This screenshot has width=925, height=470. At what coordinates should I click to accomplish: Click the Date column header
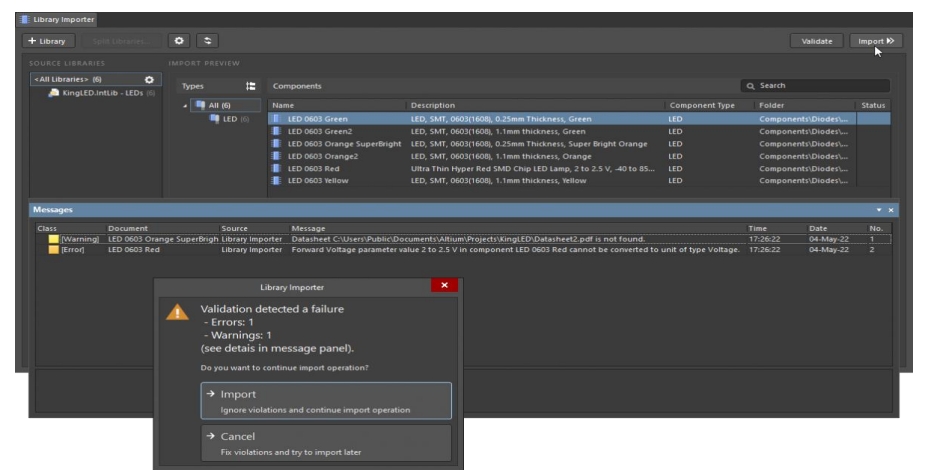coord(837,228)
